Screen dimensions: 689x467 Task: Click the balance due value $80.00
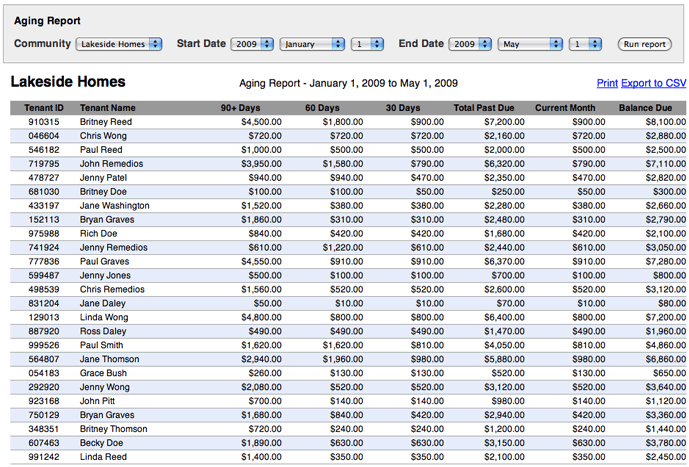(672, 304)
